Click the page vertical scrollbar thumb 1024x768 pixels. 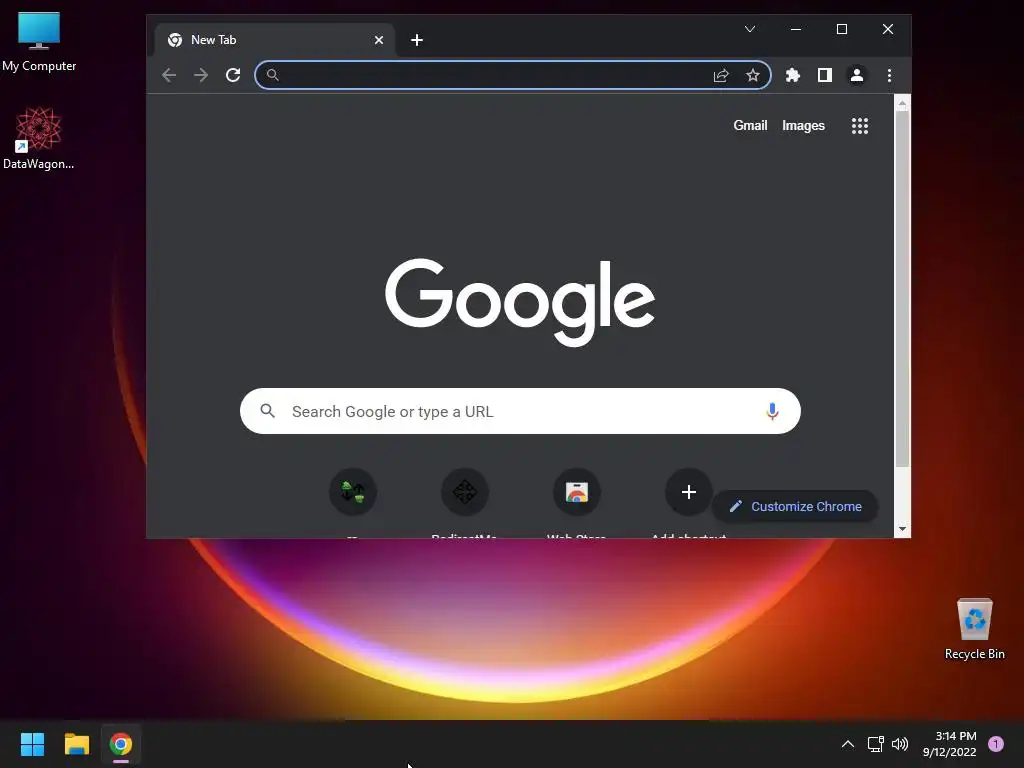click(902, 289)
